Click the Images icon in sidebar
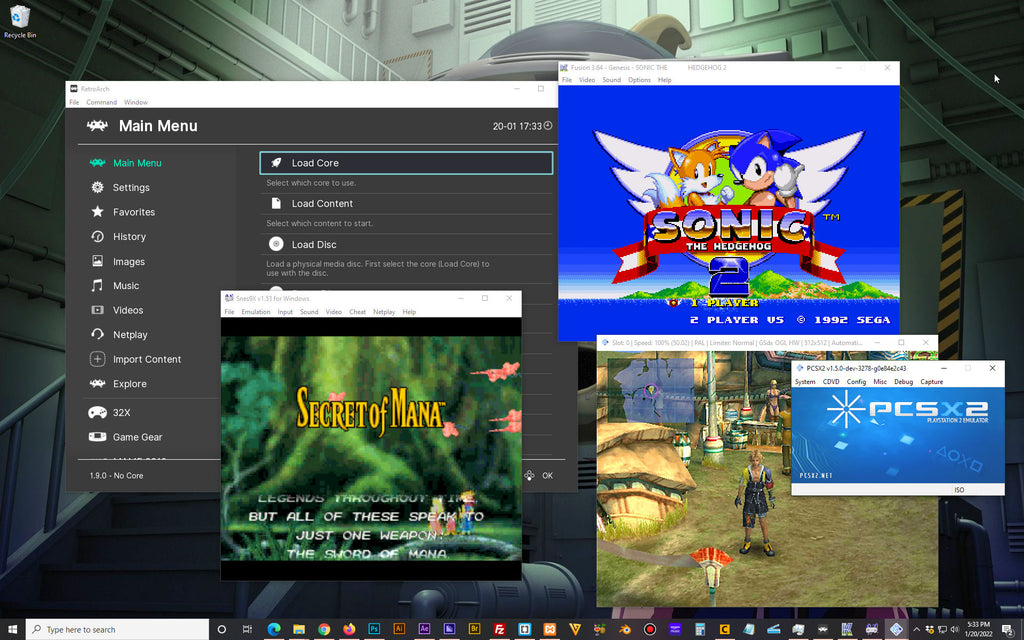Viewport: 1024px width, 640px height. (x=97, y=261)
